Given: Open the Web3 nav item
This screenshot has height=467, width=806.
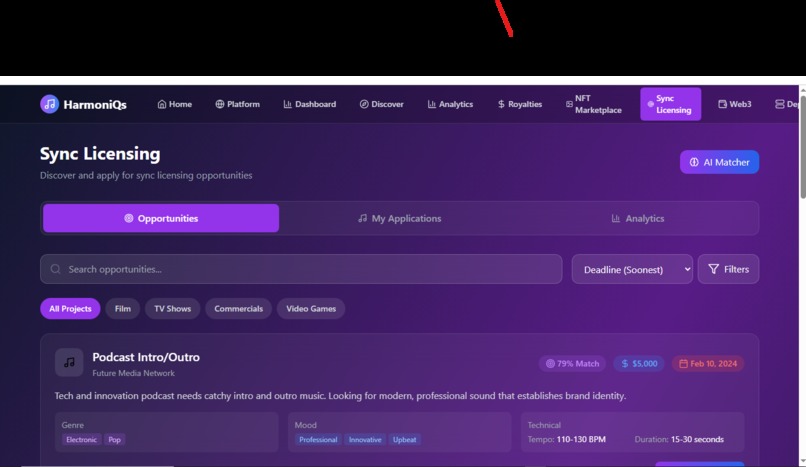Looking at the screenshot, I should [x=735, y=104].
